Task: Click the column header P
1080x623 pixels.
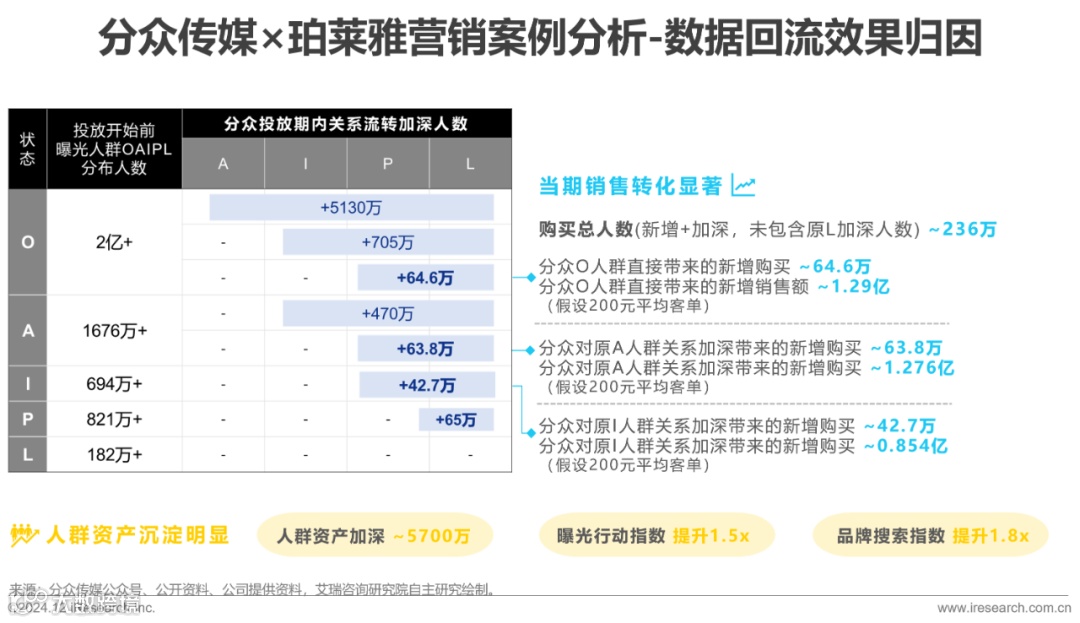Action: tap(388, 164)
